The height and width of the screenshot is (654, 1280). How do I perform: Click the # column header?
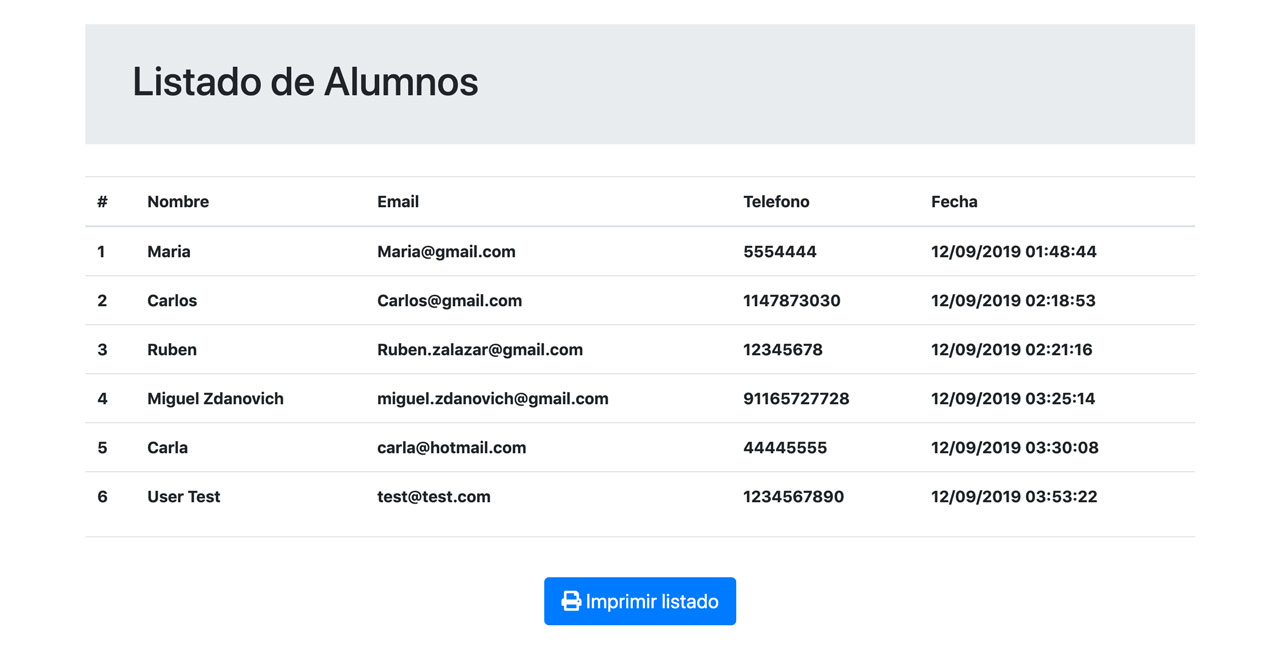click(102, 202)
